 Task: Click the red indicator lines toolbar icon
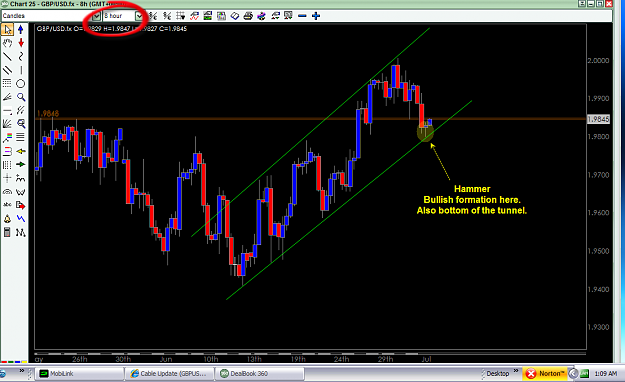click(x=194, y=16)
